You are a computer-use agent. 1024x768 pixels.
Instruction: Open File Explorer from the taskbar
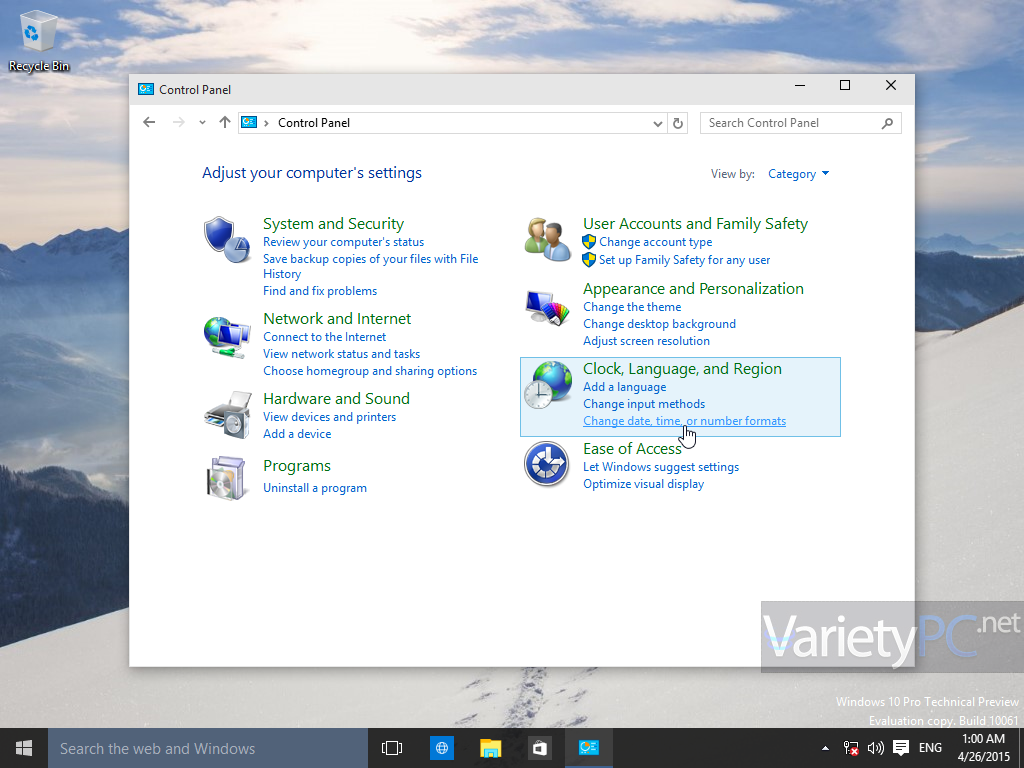(490, 748)
